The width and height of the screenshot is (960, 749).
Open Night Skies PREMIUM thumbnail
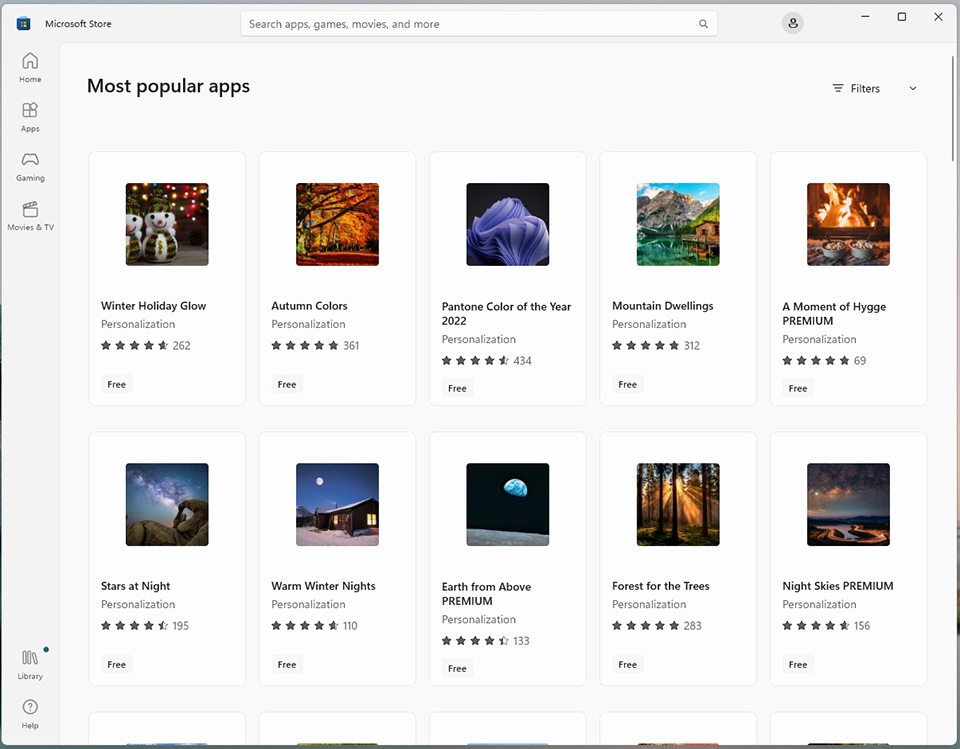[848, 504]
